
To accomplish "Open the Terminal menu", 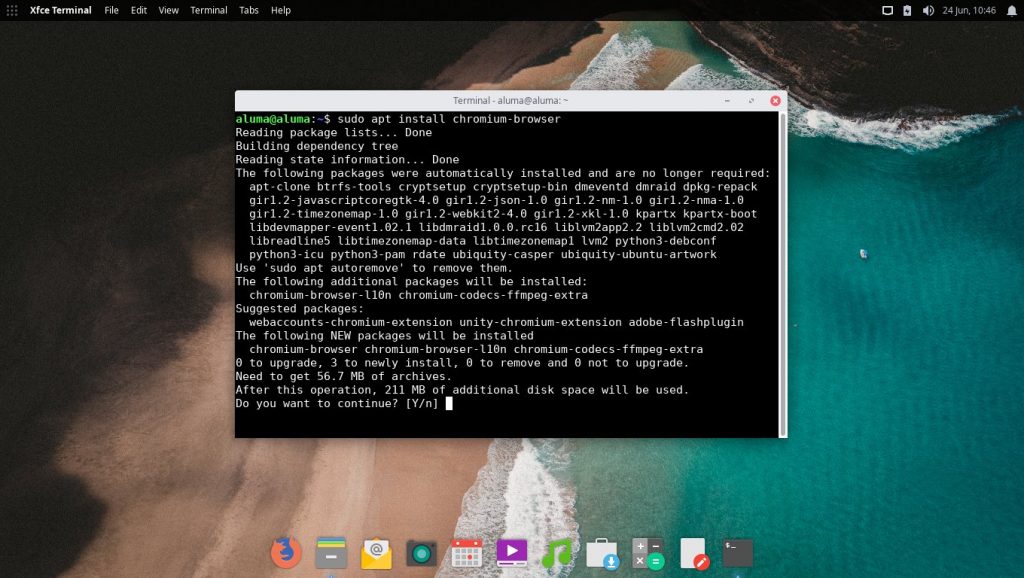I will (x=208, y=10).
